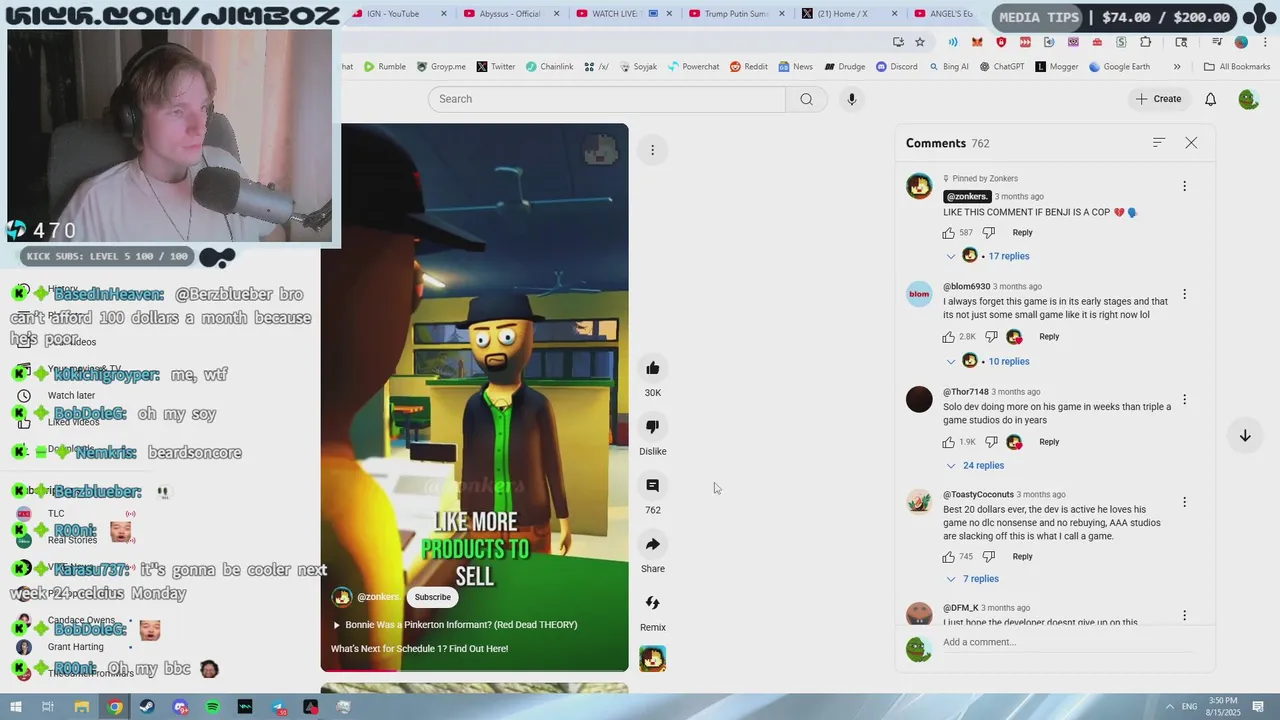1280x720 pixels.
Task: Subscribe to @zonkers channel
Action: click(433, 597)
